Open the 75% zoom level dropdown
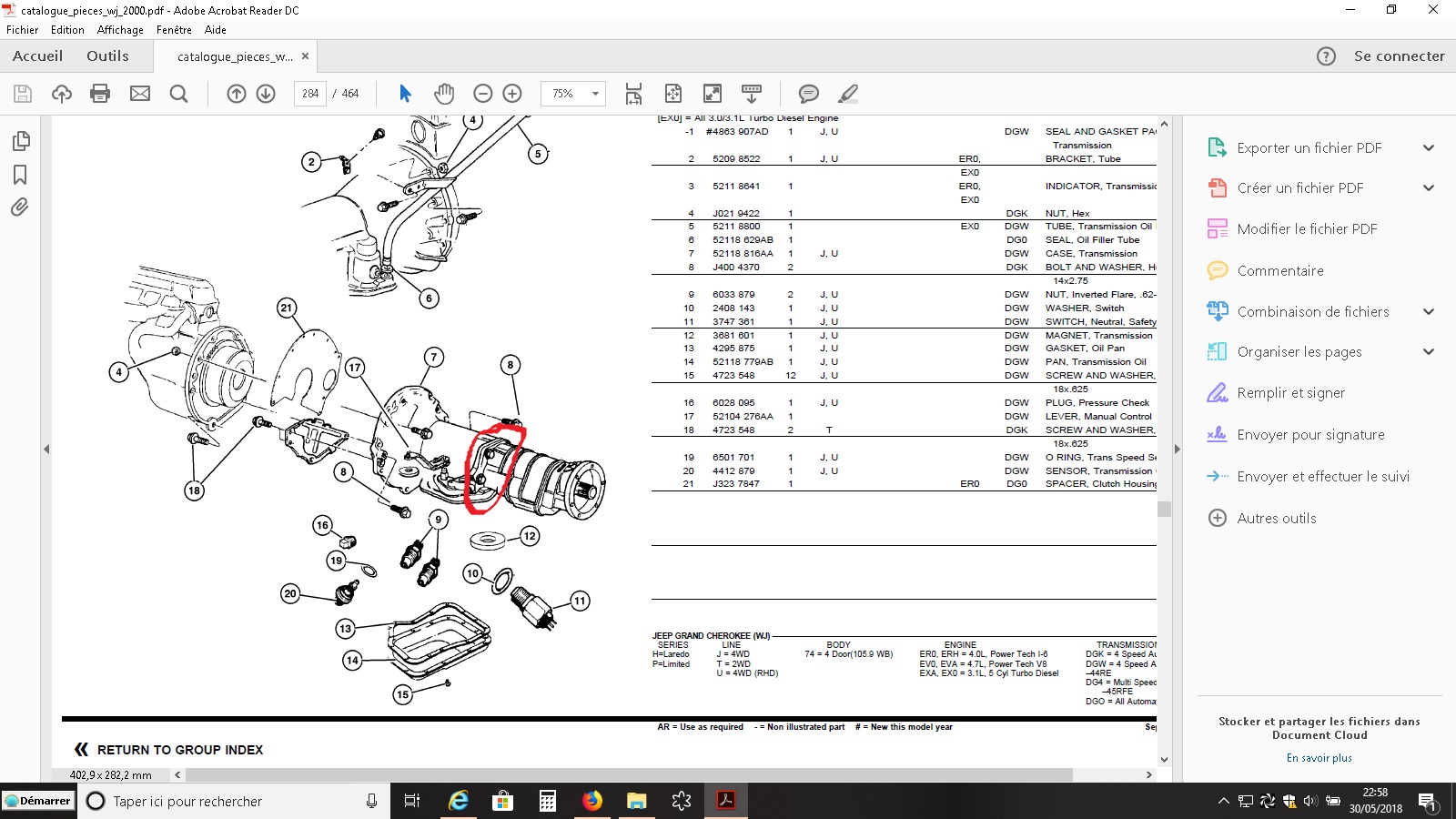 coord(596,94)
